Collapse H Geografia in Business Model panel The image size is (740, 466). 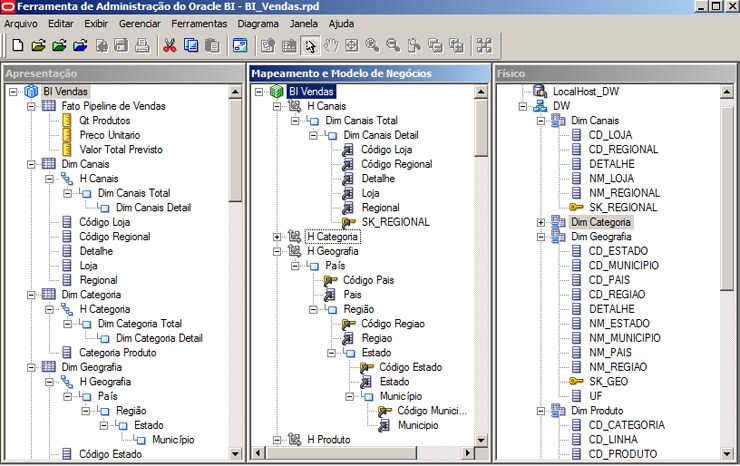[x=277, y=251]
